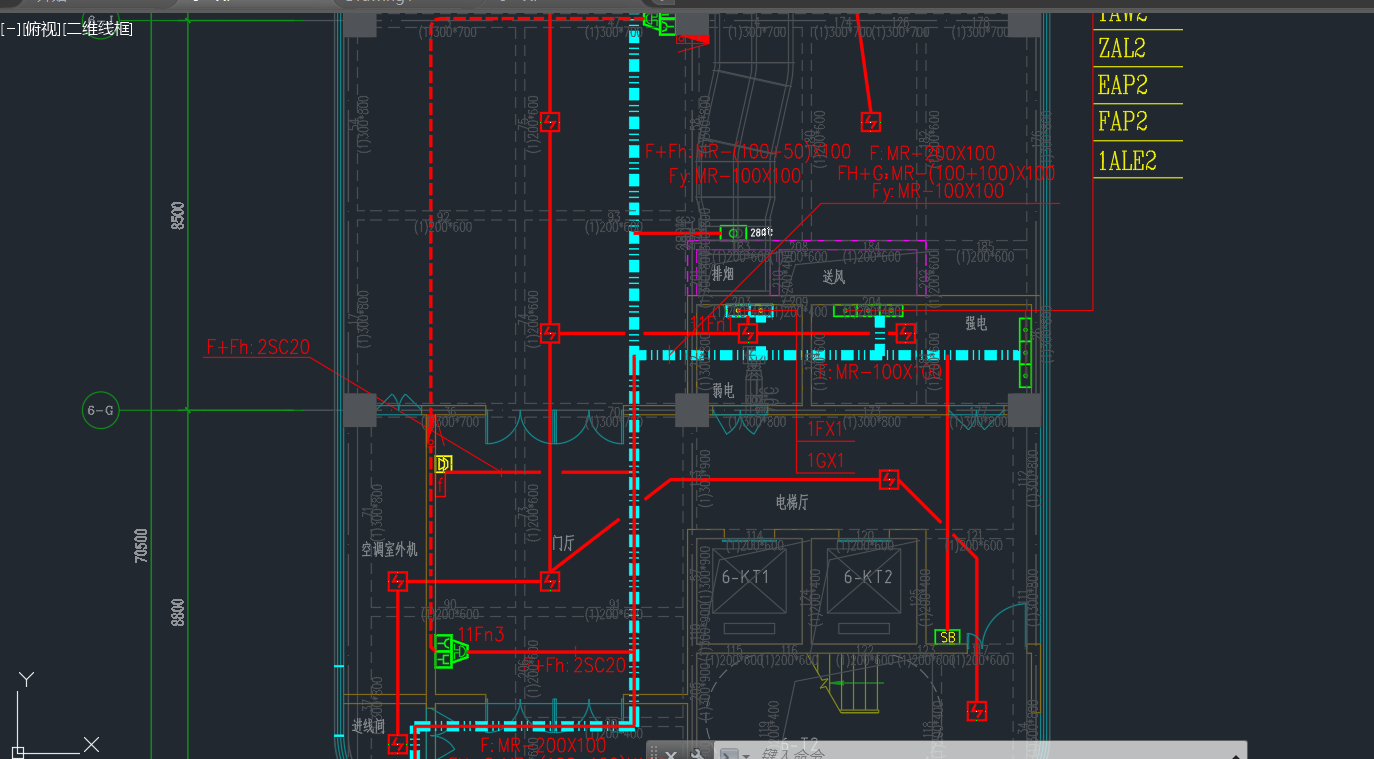This screenshot has height=759, width=1374.
Task: Select the FH+G:MR-(100+100)X100 tray label
Action: [x=946, y=173]
